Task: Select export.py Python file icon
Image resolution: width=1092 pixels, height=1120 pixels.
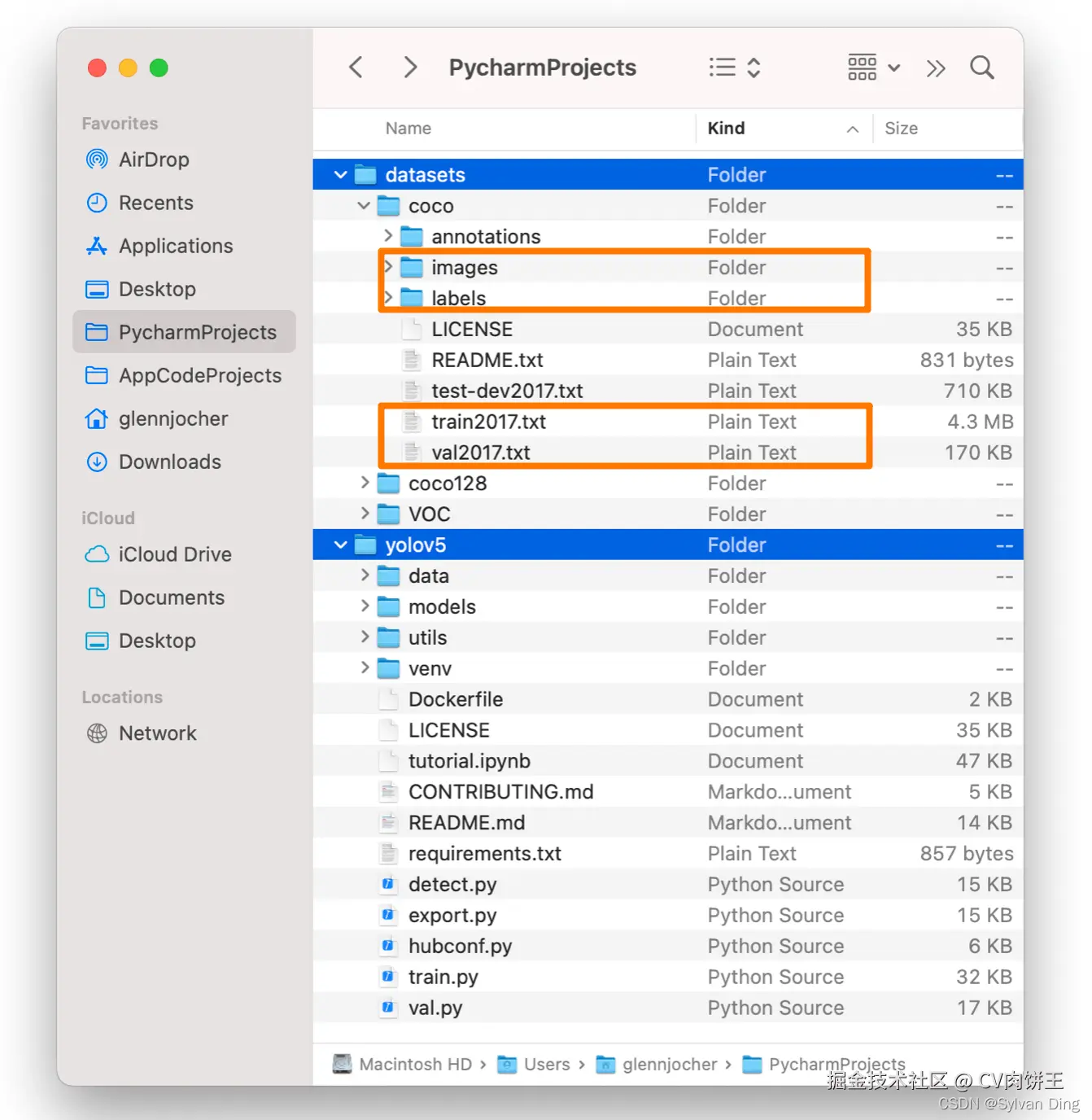Action: [389, 915]
